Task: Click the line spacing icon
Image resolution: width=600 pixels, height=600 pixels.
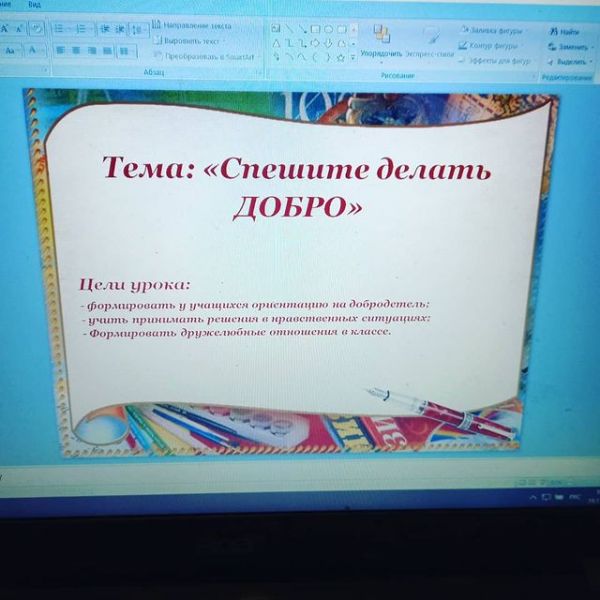Action: (x=136, y=29)
